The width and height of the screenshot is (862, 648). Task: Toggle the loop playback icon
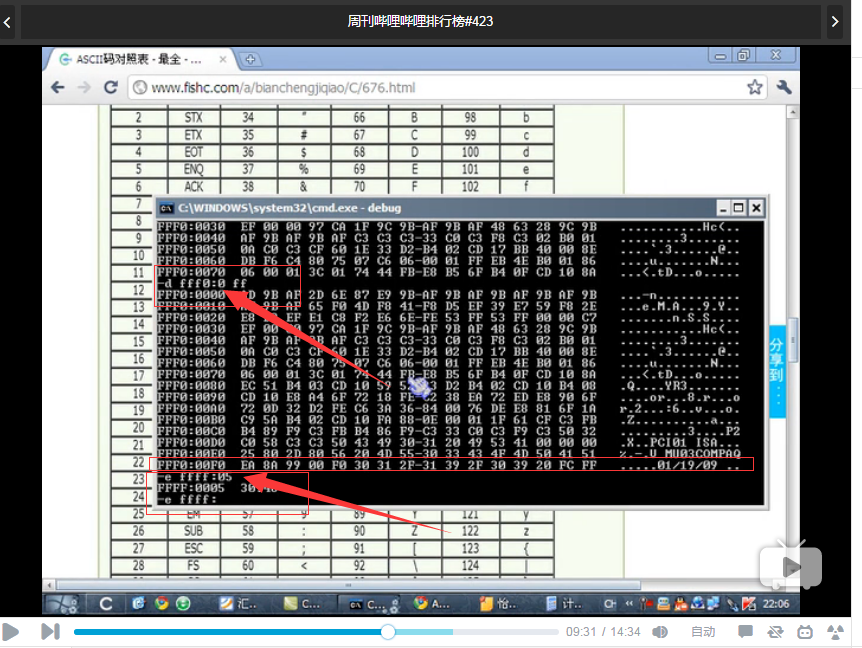775,632
